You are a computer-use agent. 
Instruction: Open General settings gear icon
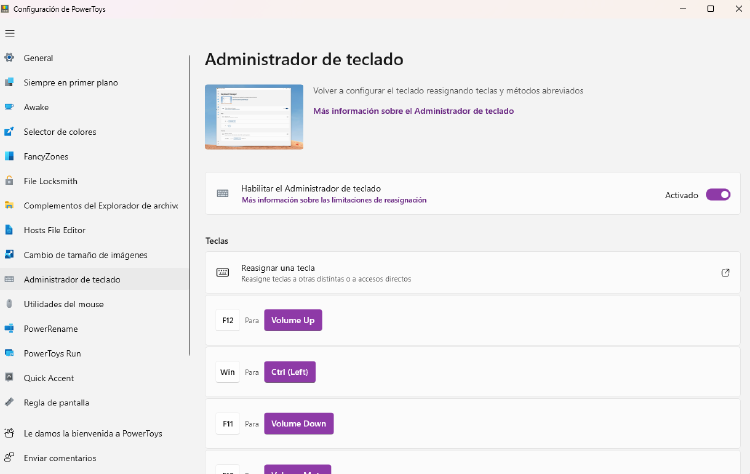tap(10, 58)
